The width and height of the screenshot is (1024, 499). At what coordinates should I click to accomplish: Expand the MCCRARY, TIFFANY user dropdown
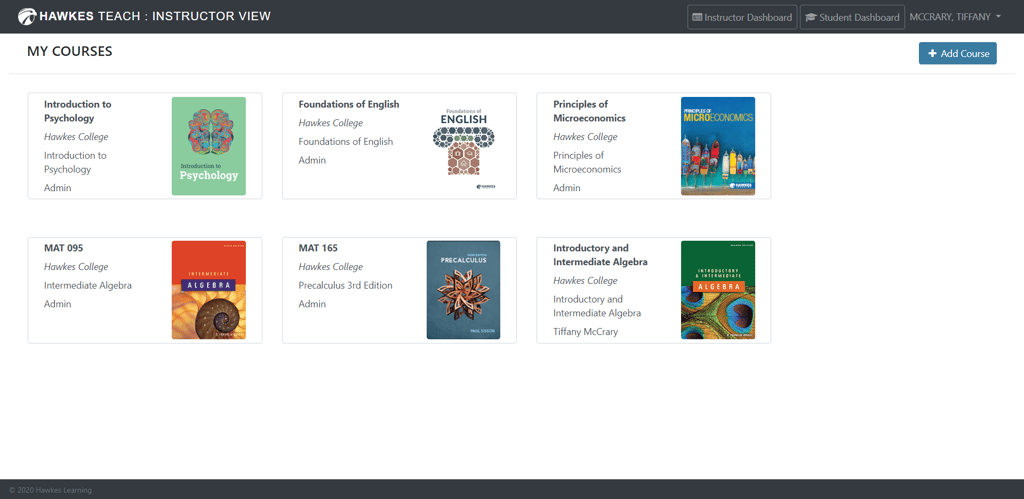point(955,17)
